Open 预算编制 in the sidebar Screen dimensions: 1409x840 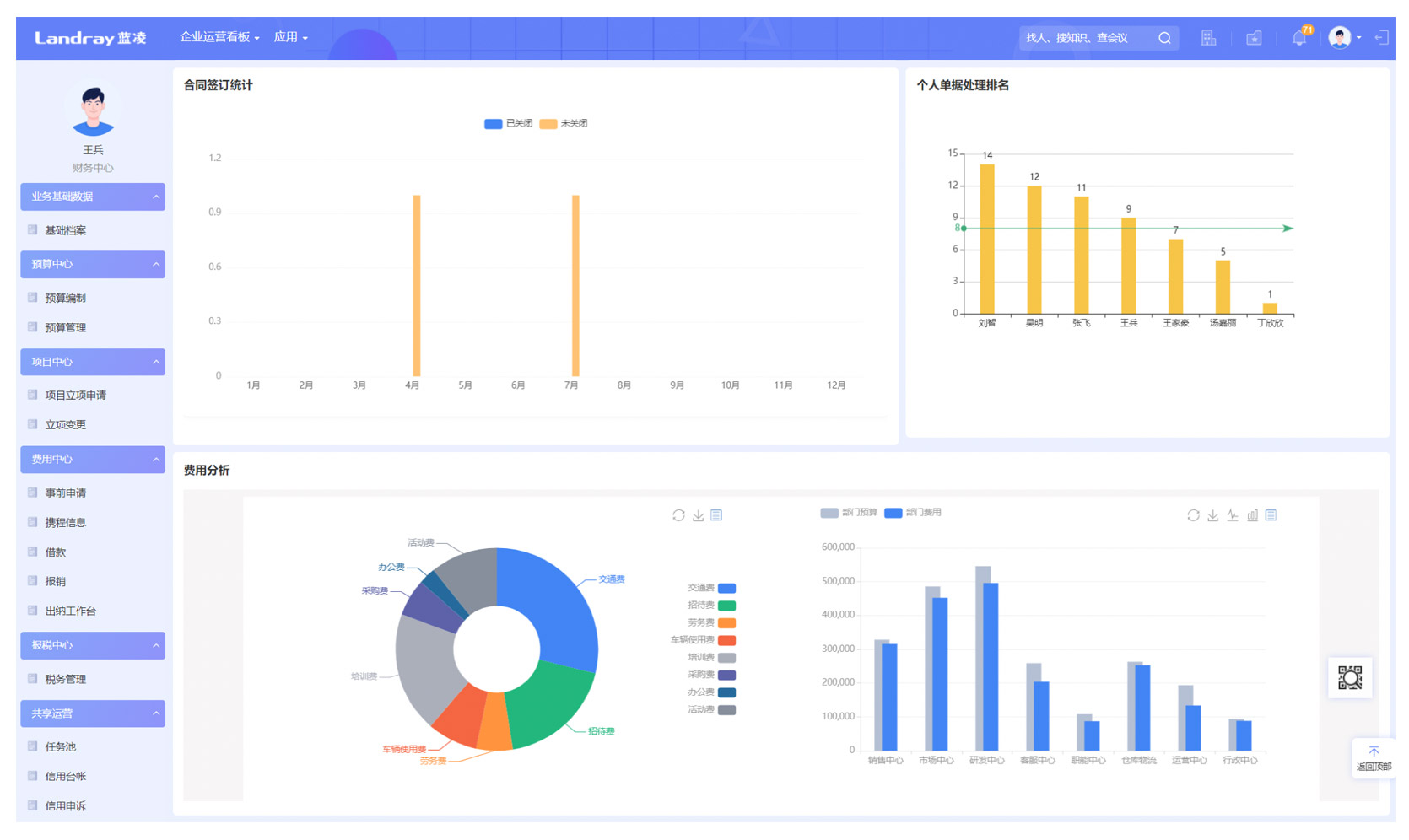tap(65, 298)
